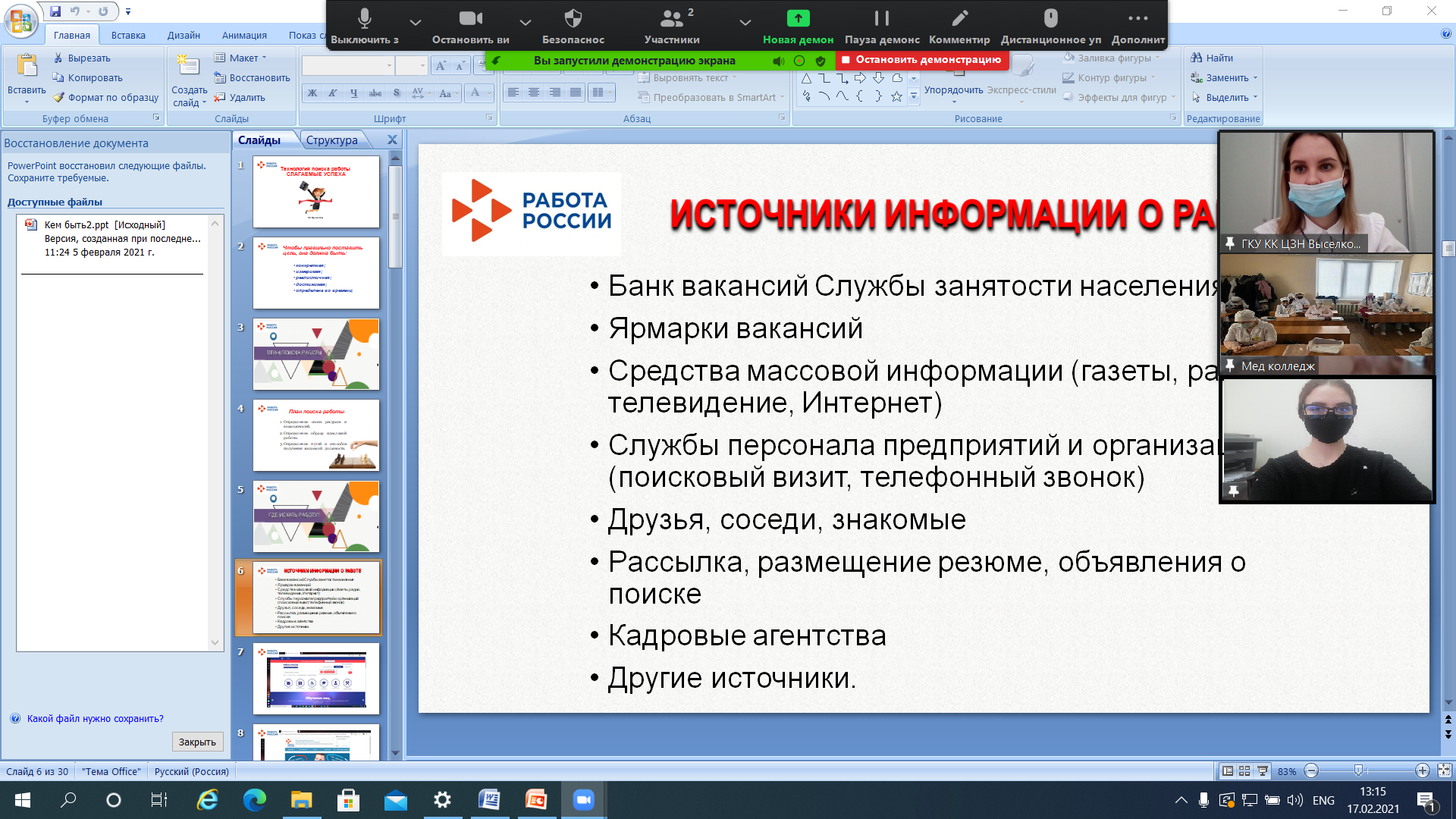Click Новая демонстрация new share button
Screen dimensions: 1456x819
pyautogui.click(x=798, y=26)
